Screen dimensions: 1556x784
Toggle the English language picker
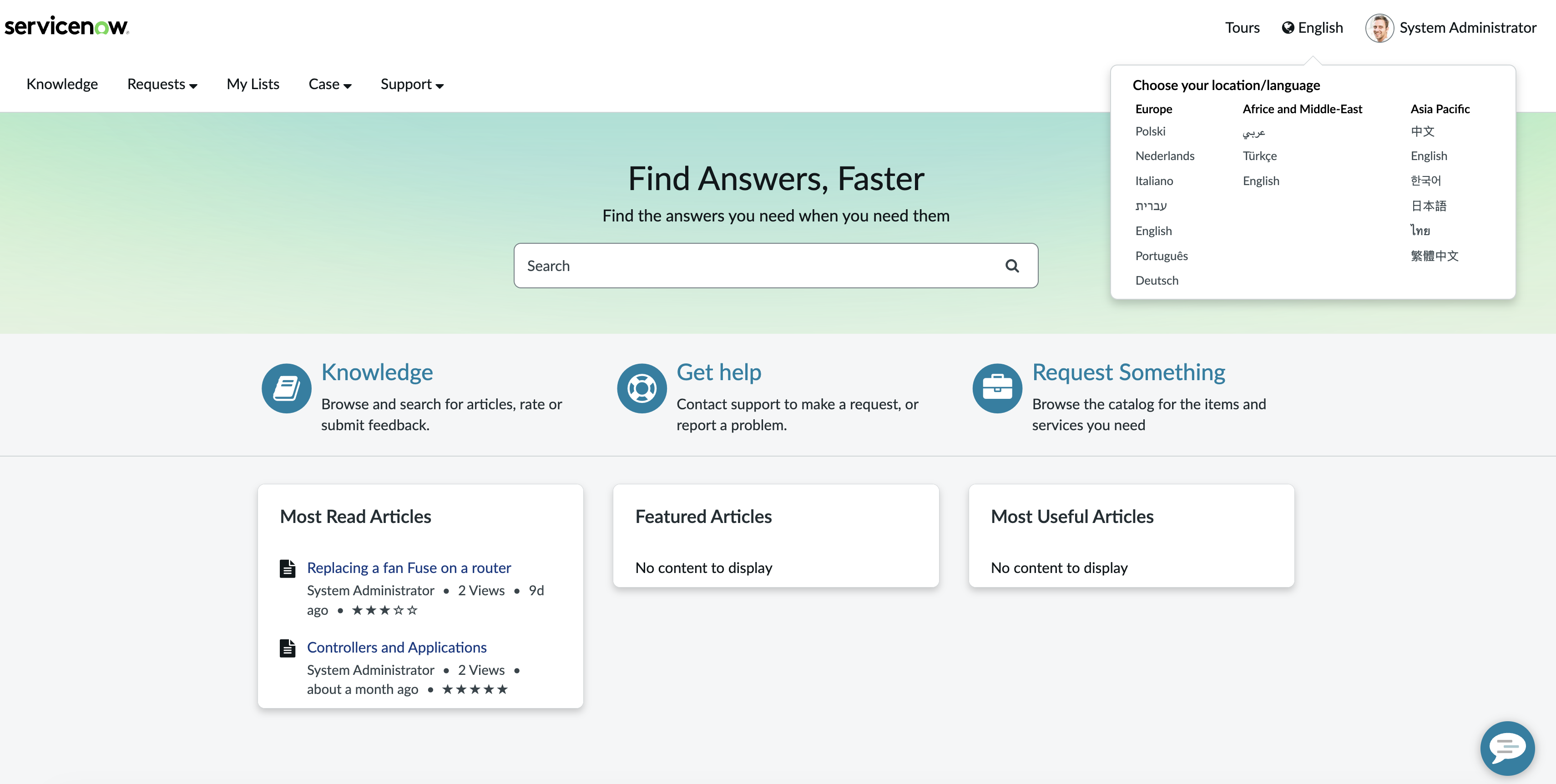click(x=1313, y=28)
